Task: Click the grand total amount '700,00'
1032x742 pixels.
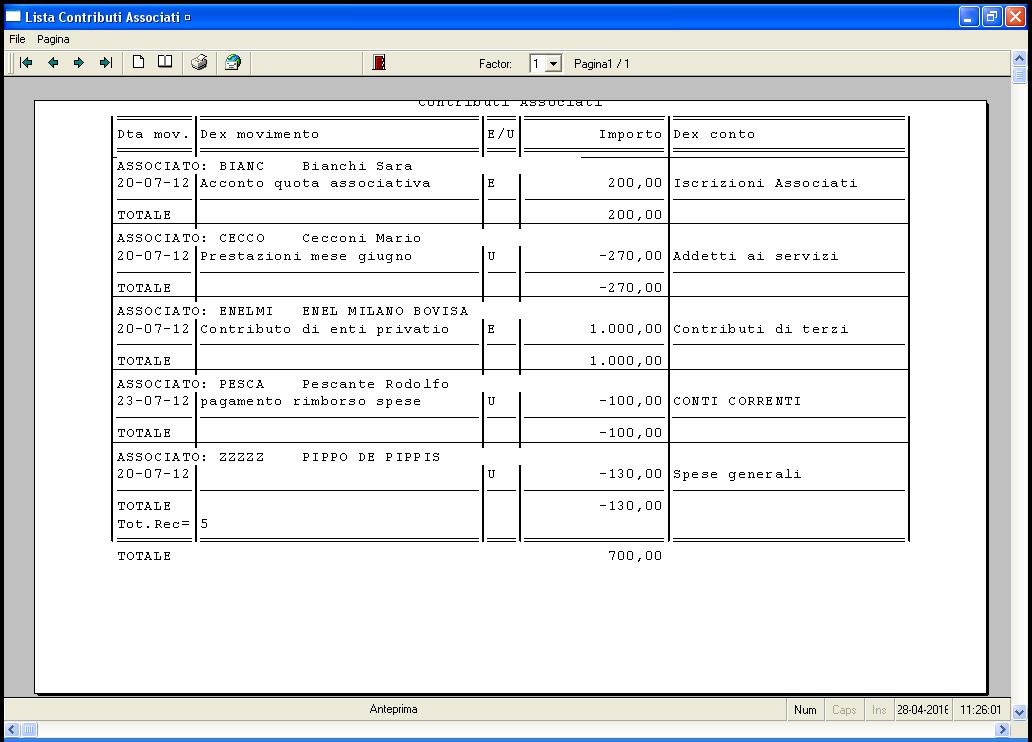Action: point(635,556)
